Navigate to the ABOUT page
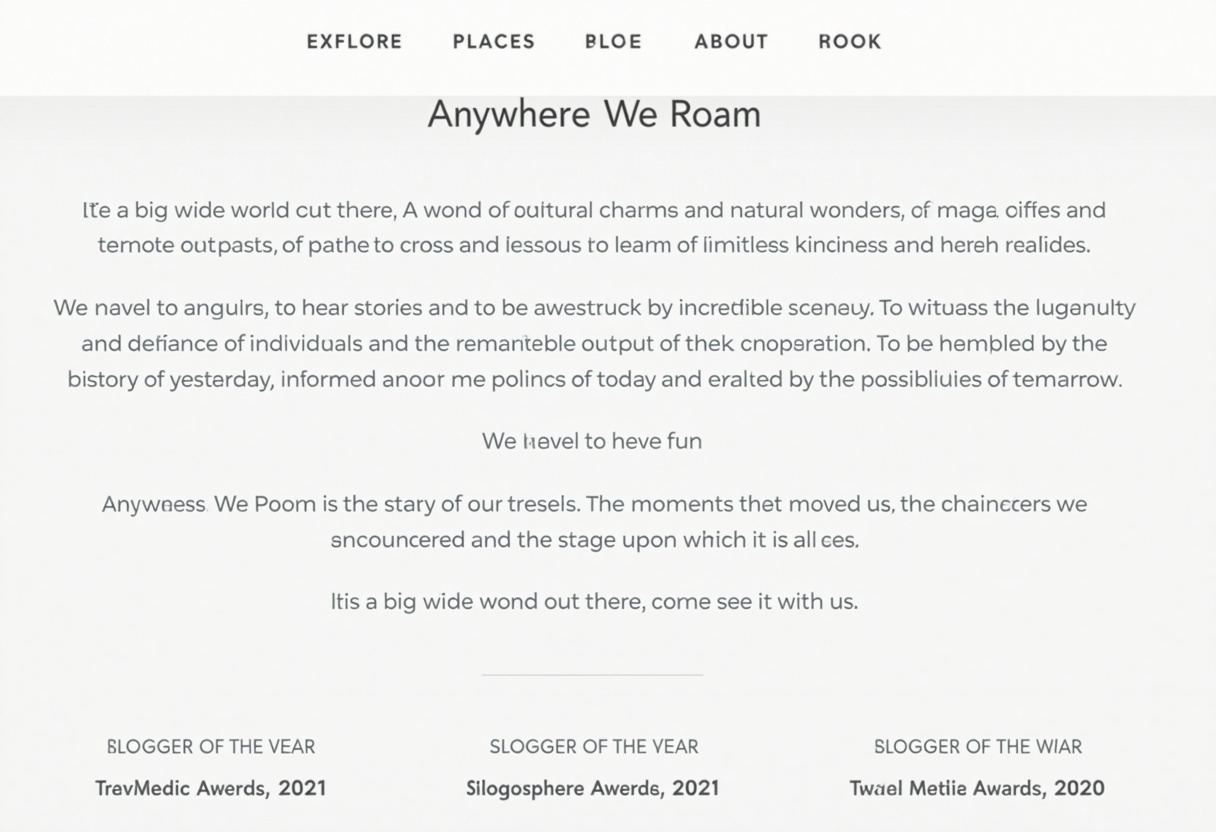Viewport: 1216px width, 832px height. click(731, 42)
